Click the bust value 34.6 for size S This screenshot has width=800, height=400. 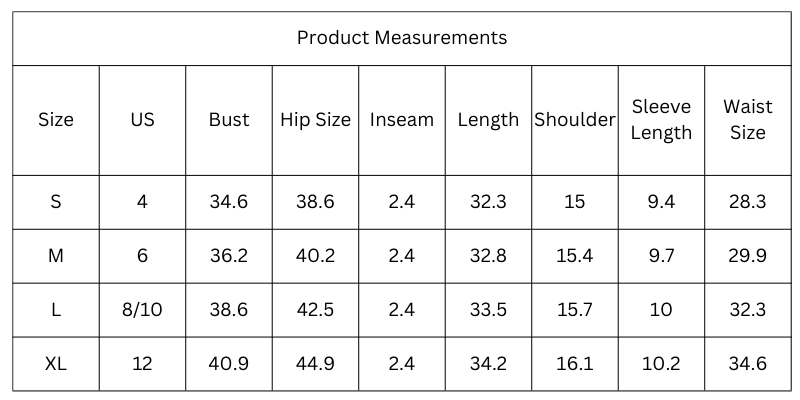coord(229,203)
